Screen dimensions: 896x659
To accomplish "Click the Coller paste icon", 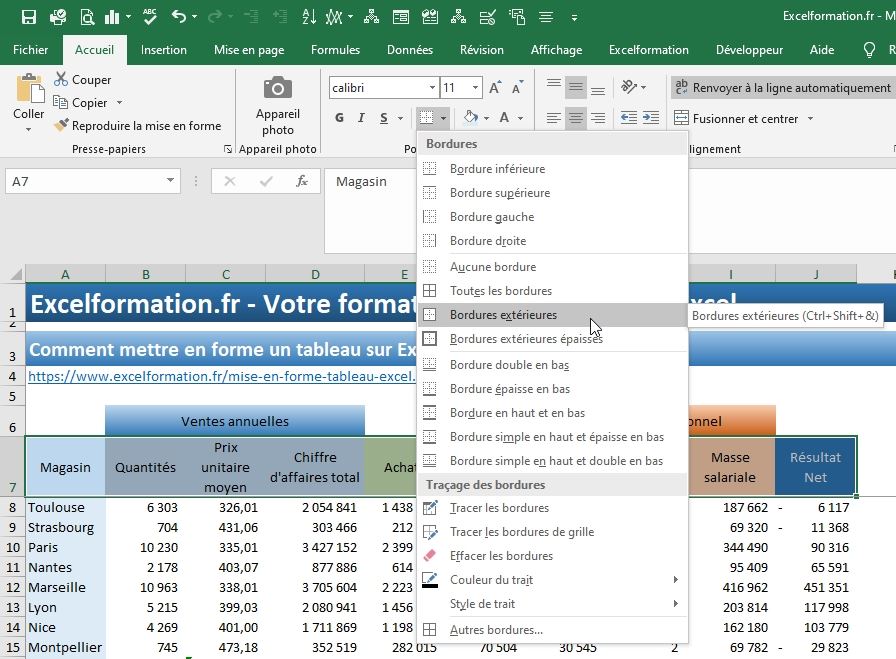I will tap(29, 89).
